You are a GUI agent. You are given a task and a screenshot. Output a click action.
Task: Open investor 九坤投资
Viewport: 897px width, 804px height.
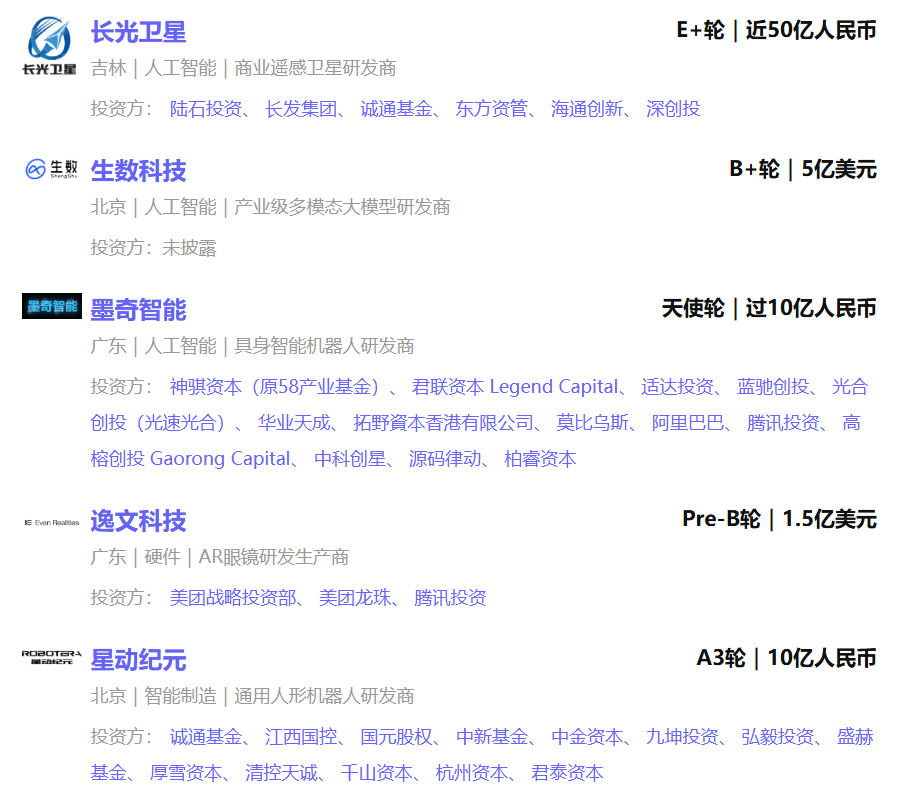682,737
